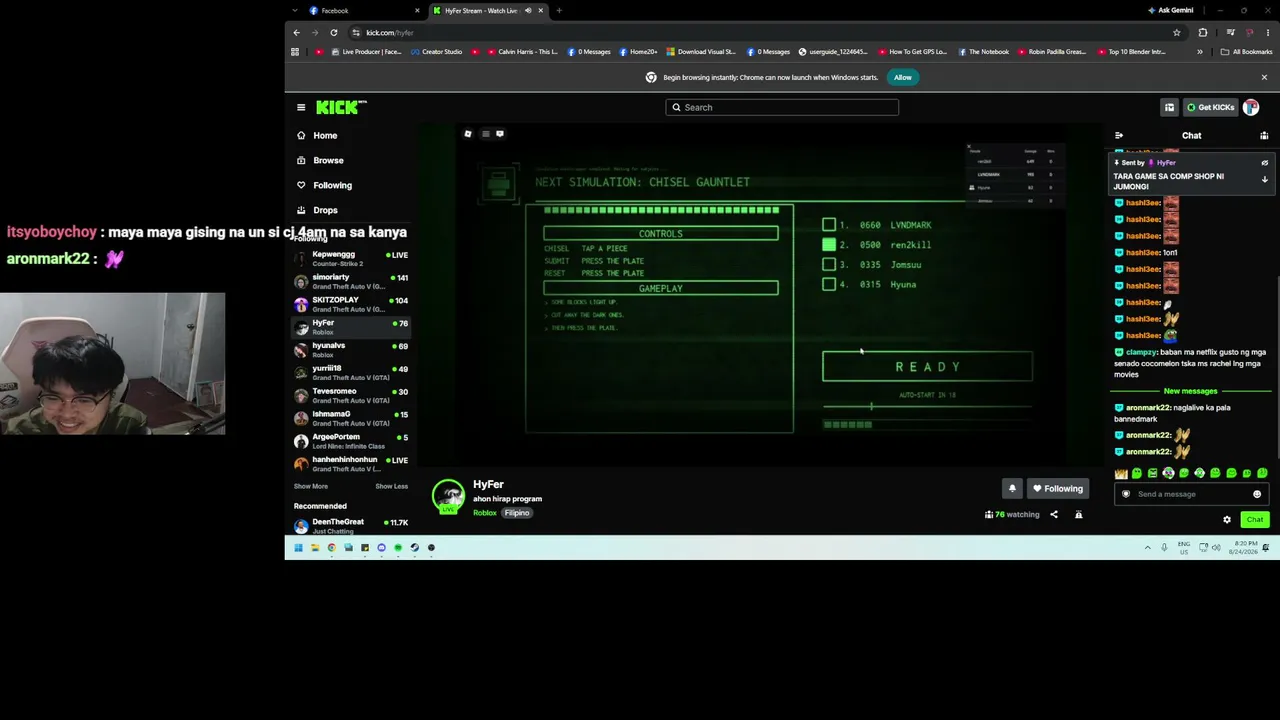
Task: Open SKITZOPLAY channel in the sidebar
Action: (350, 304)
